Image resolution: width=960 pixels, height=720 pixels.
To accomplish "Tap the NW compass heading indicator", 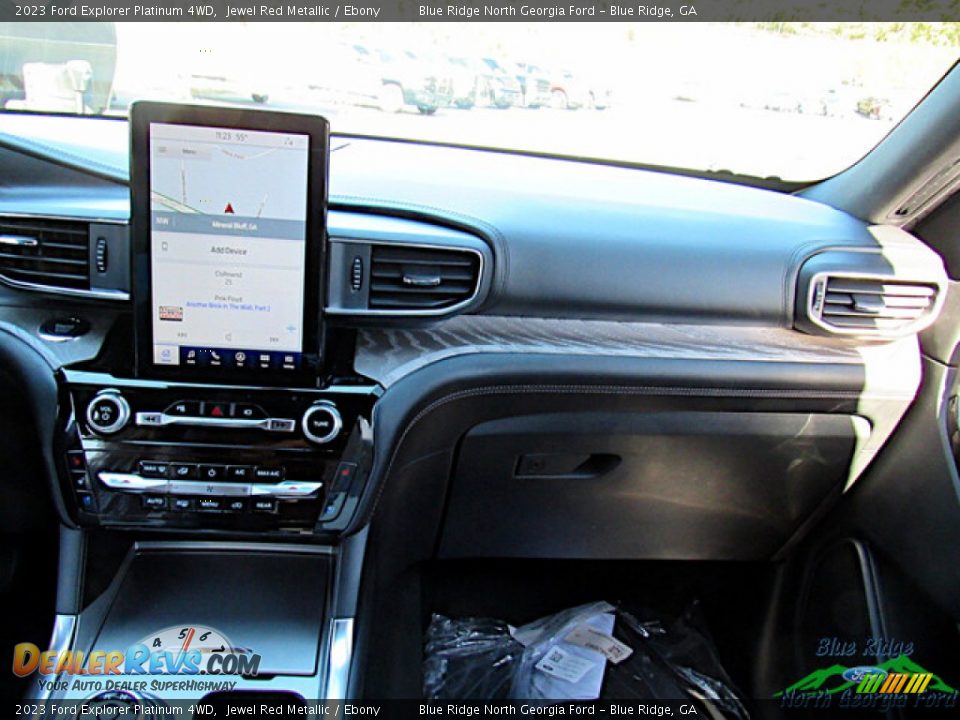I will pyautogui.click(x=162, y=221).
